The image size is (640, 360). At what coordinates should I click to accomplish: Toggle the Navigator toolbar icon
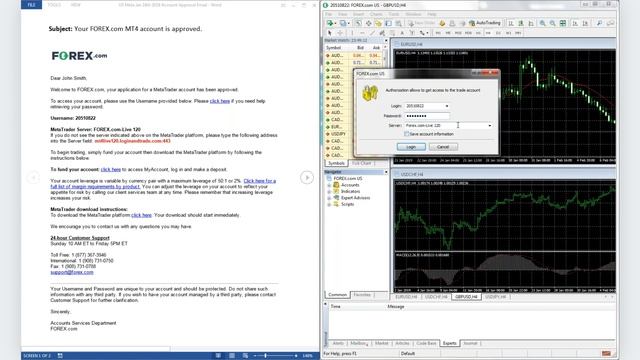(378, 23)
